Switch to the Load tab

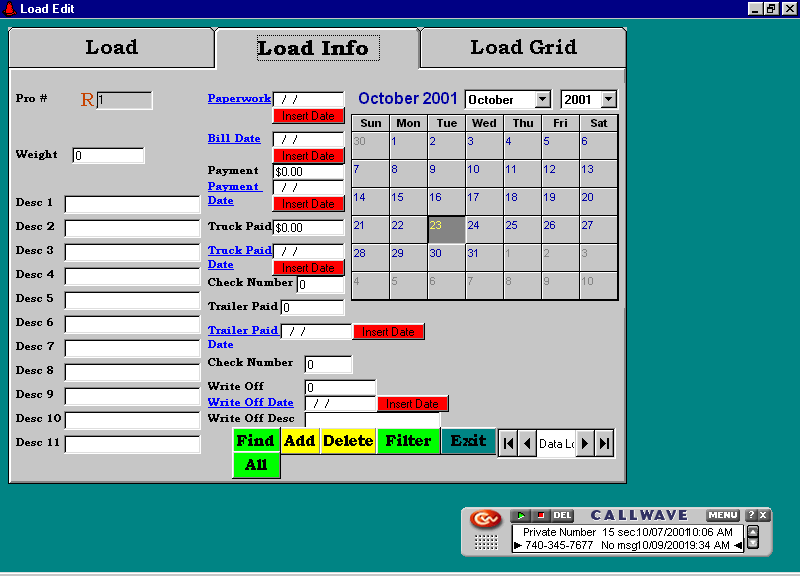111,47
